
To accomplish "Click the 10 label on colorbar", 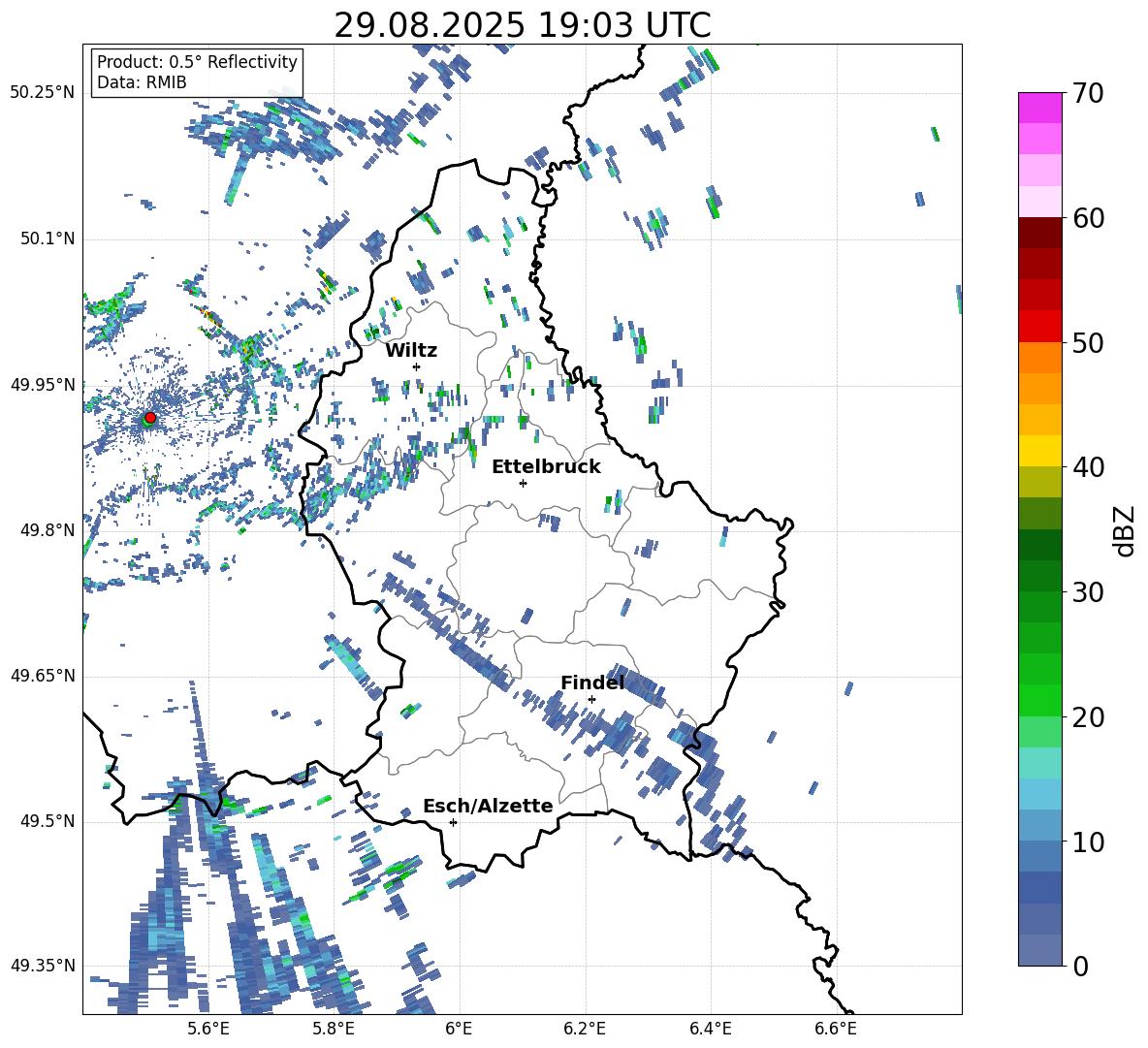I will pos(1089,842).
